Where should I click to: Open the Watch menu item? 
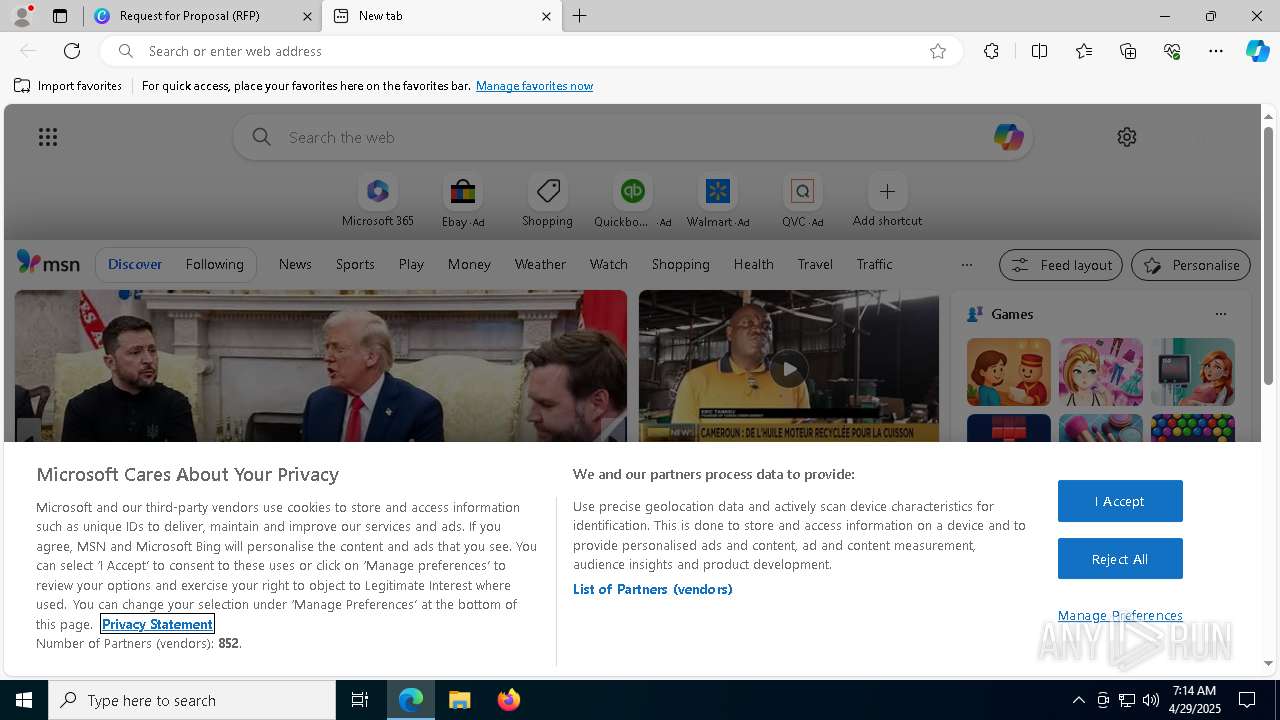608,264
